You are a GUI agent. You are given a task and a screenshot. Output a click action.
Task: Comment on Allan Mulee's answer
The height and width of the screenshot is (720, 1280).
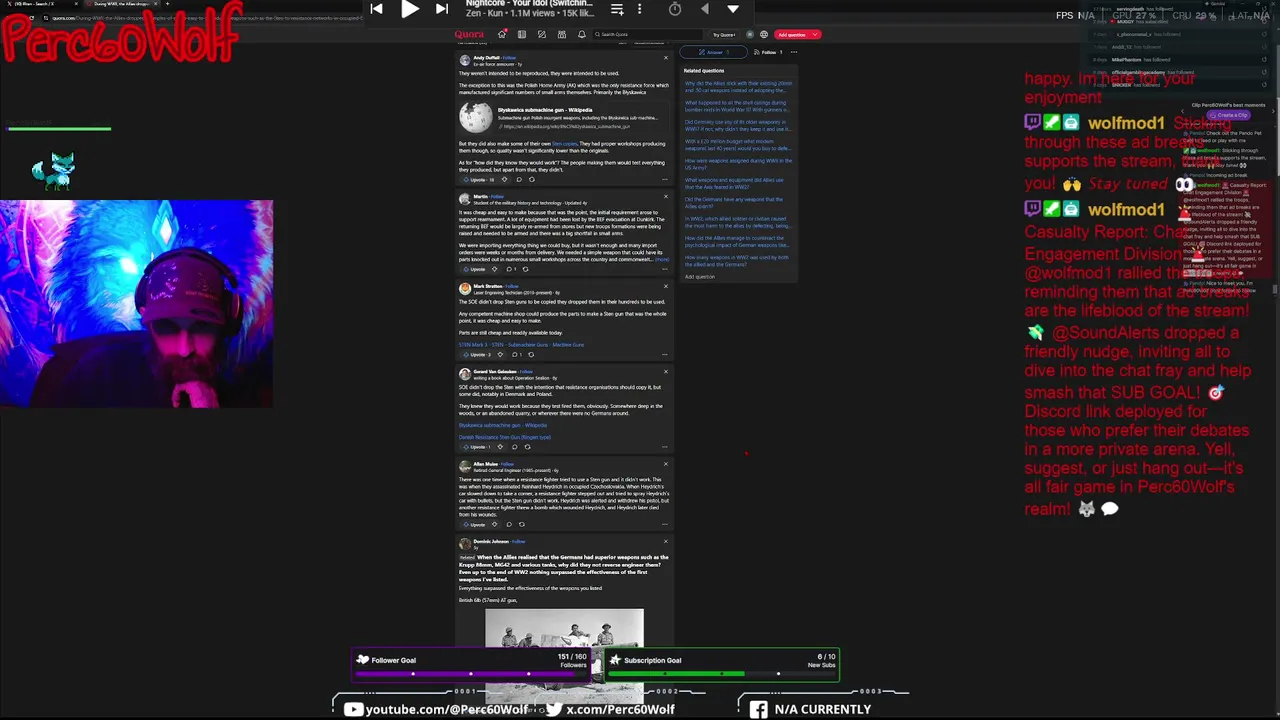point(509,524)
